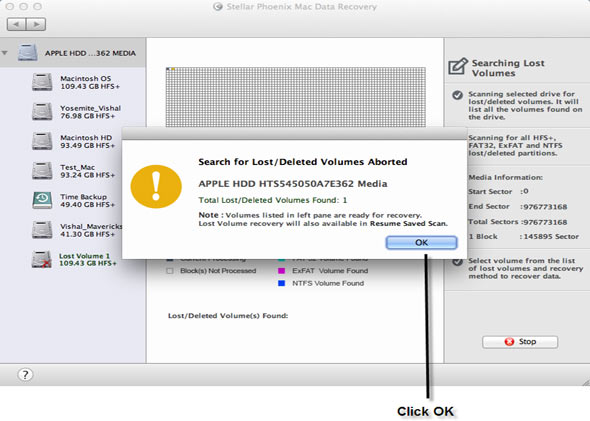This screenshot has width=590, height=421.
Task: Click the Test_Mac 93.24 GB label
Action: [87, 171]
